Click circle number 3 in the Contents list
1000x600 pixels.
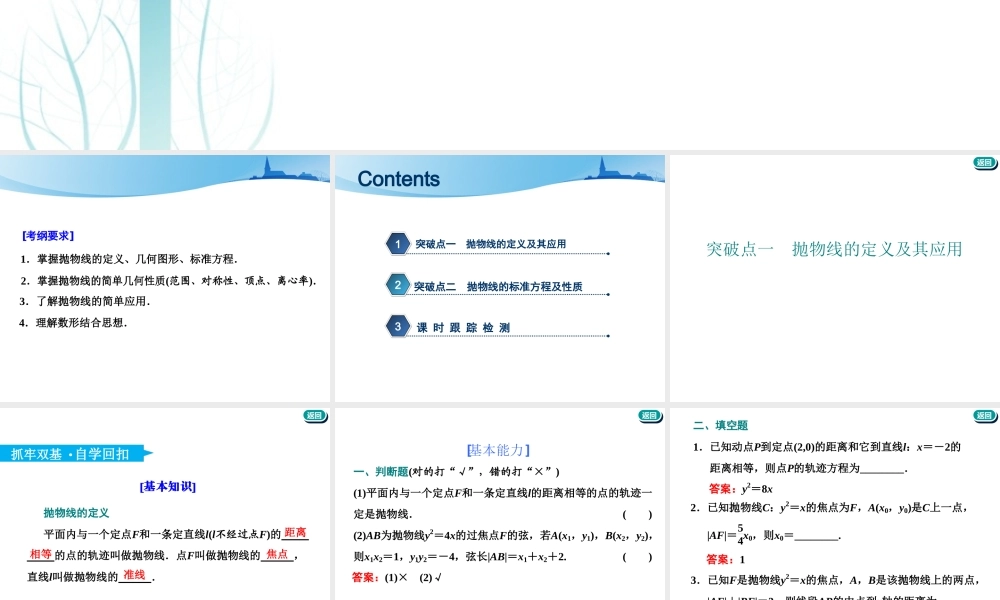397,326
